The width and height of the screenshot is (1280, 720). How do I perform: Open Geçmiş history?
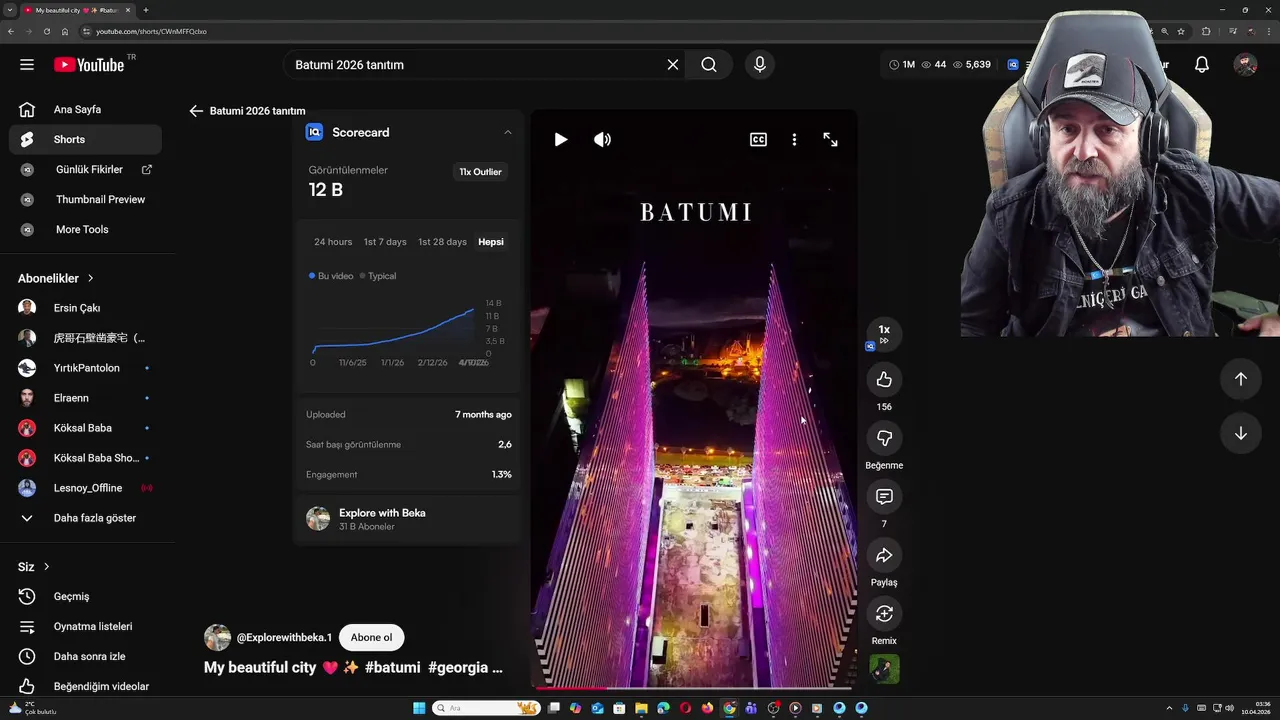click(85, 597)
